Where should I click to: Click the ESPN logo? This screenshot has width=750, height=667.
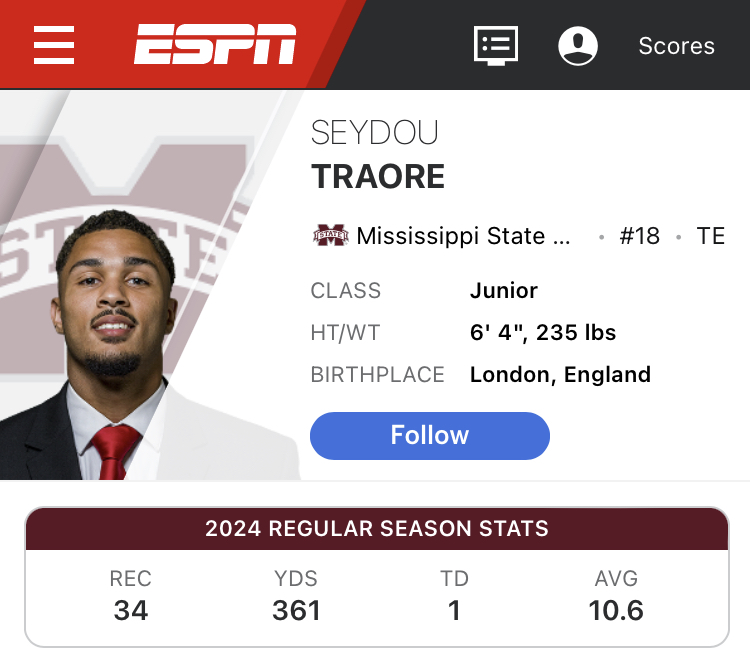tap(215, 44)
